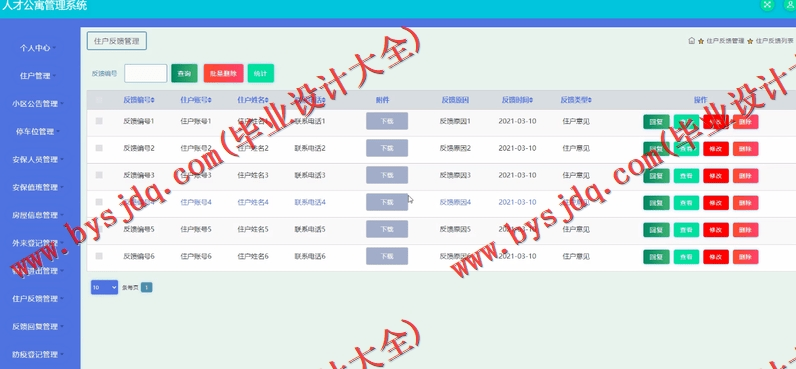Sort by 反馈时间 column arrows

click(531, 100)
